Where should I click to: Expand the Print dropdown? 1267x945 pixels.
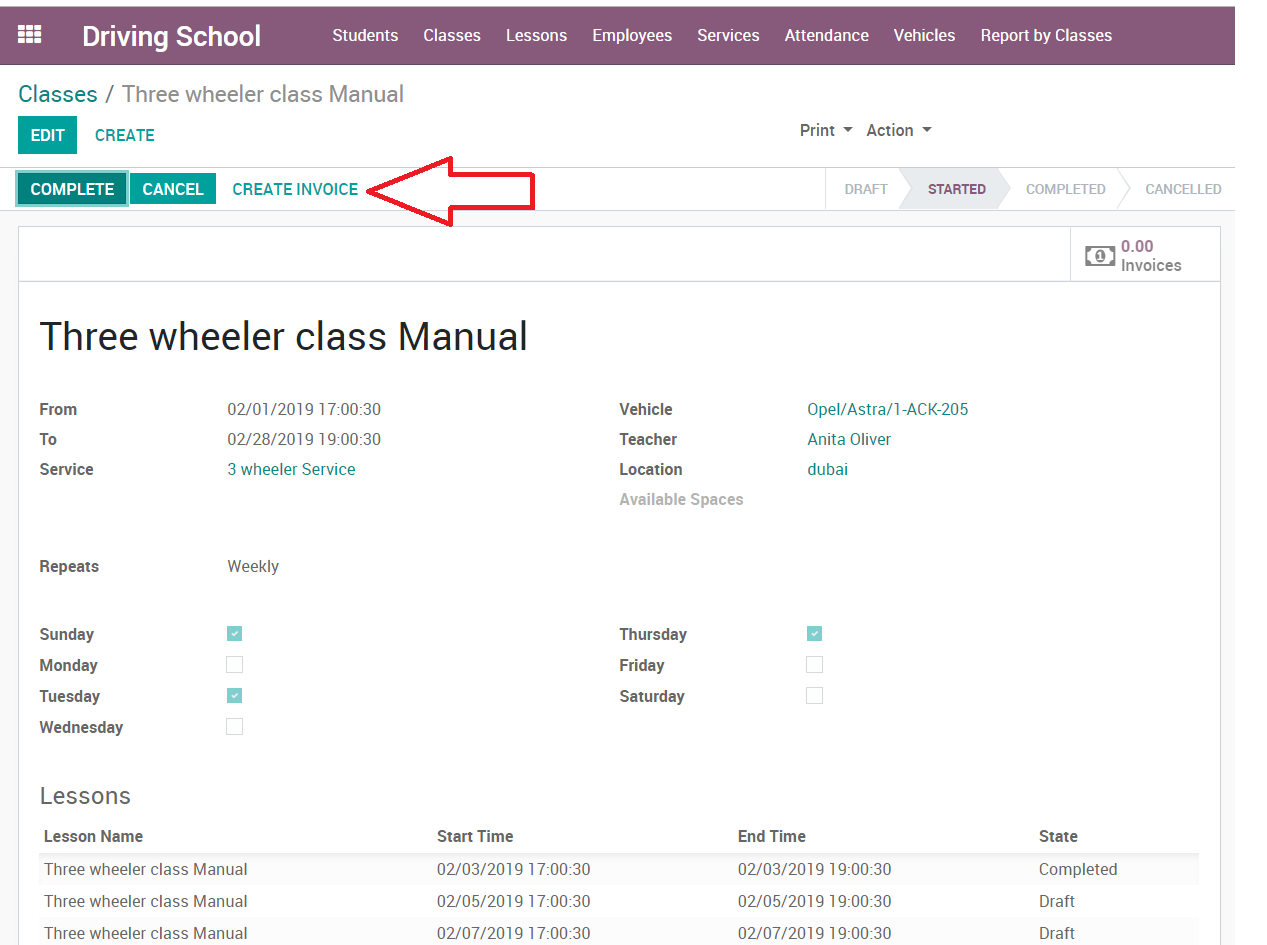tap(826, 131)
